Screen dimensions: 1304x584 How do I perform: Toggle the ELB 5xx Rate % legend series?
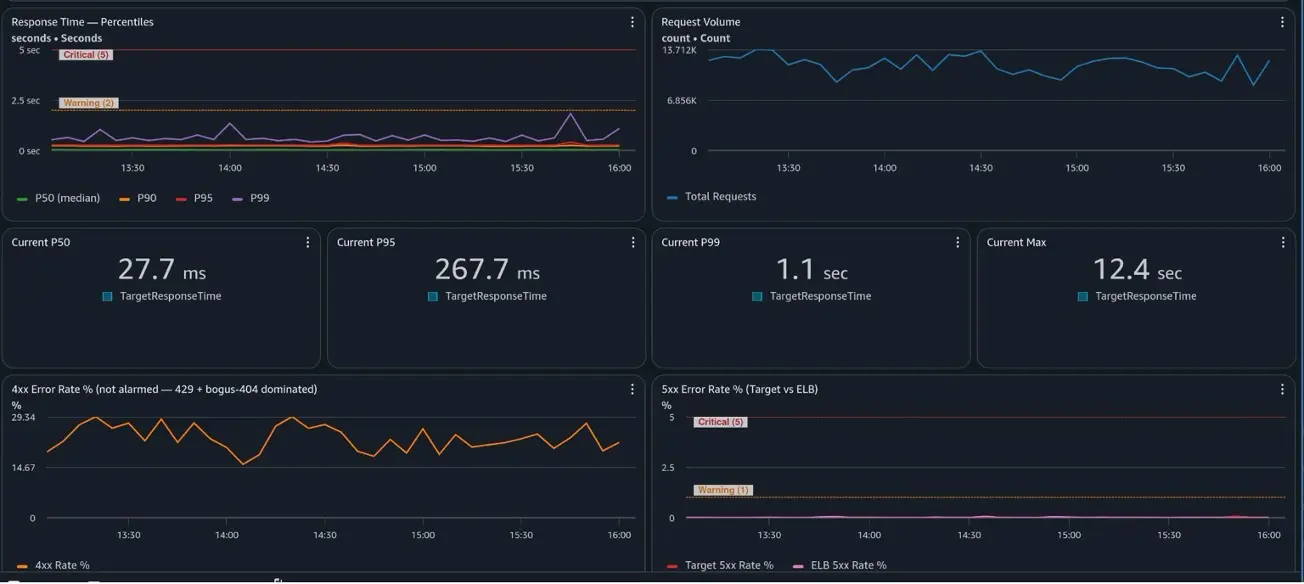point(840,566)
